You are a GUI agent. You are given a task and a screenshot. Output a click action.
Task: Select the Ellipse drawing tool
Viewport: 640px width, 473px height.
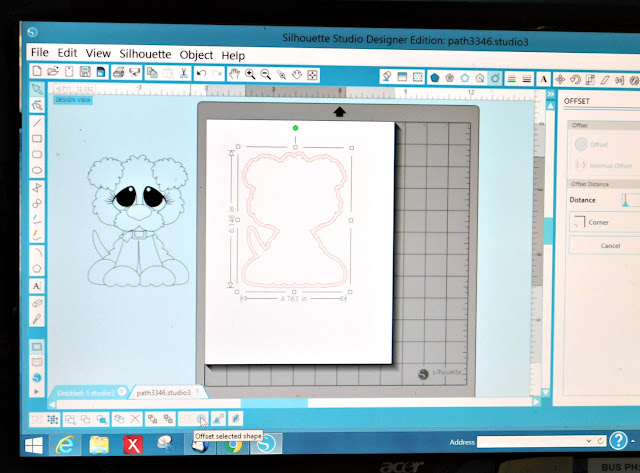pos(37,171)
